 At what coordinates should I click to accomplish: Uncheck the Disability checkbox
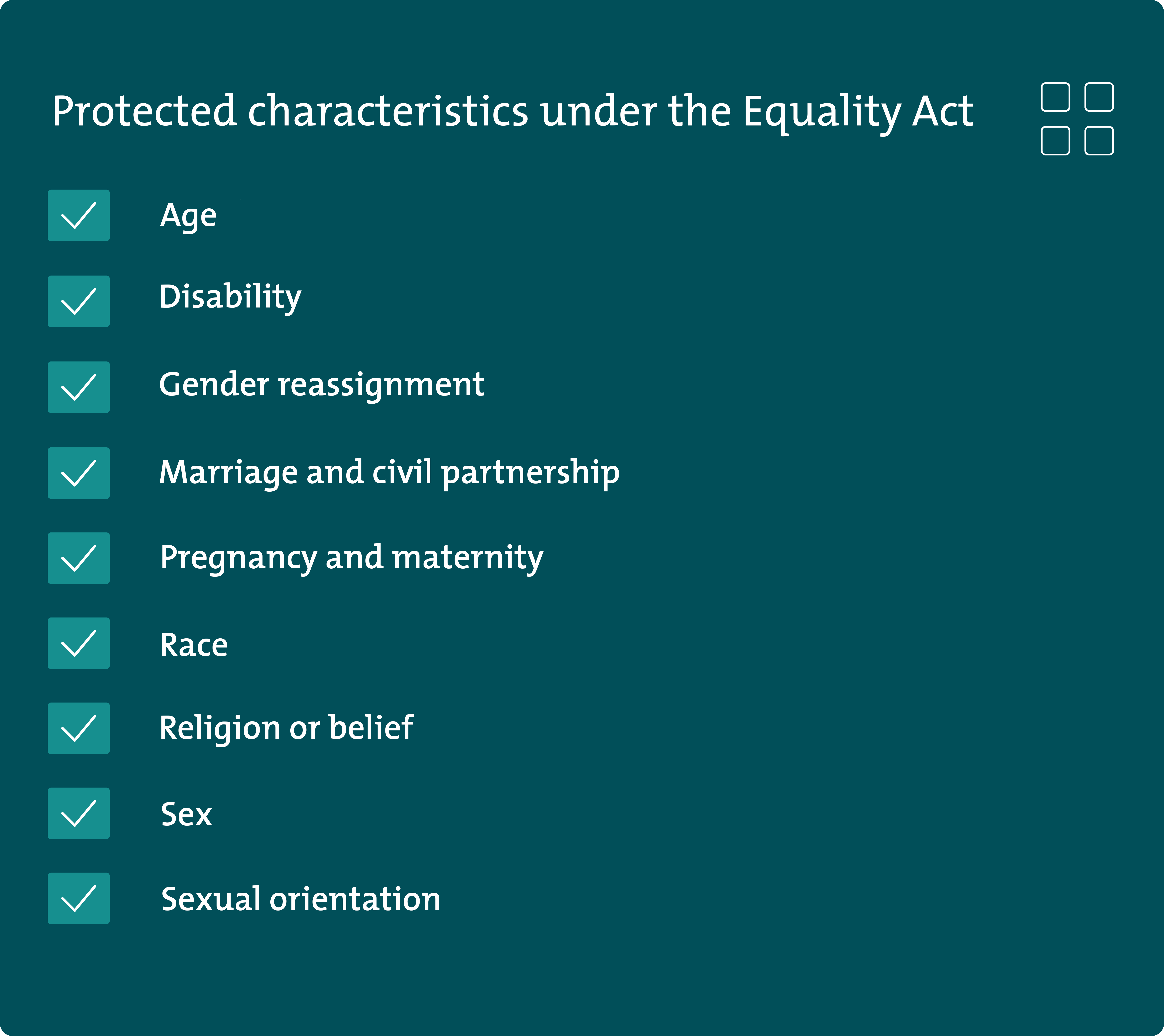coord(78,301)
